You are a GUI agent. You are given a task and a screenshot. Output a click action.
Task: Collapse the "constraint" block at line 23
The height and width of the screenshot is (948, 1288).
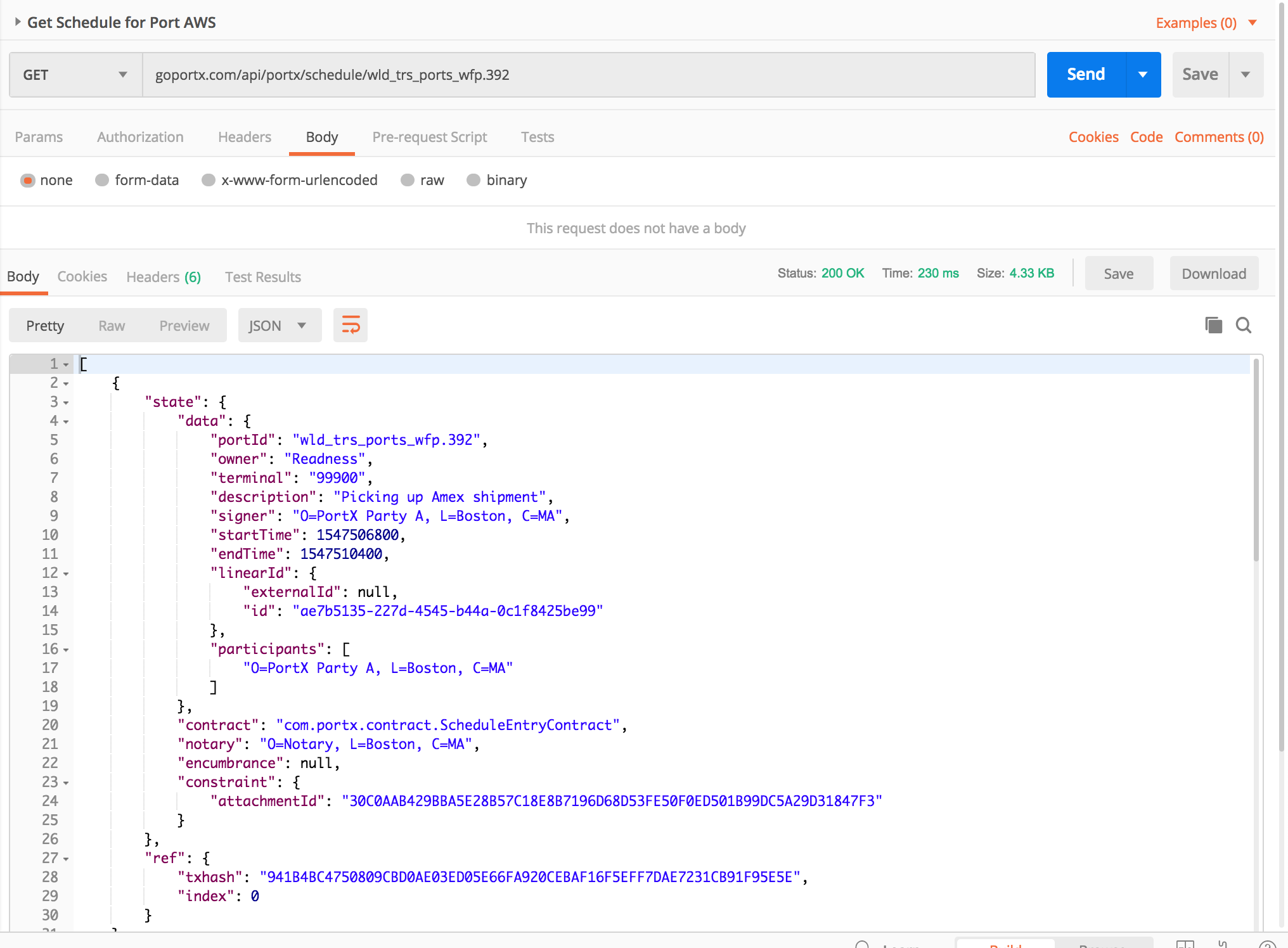pos(66,783)
